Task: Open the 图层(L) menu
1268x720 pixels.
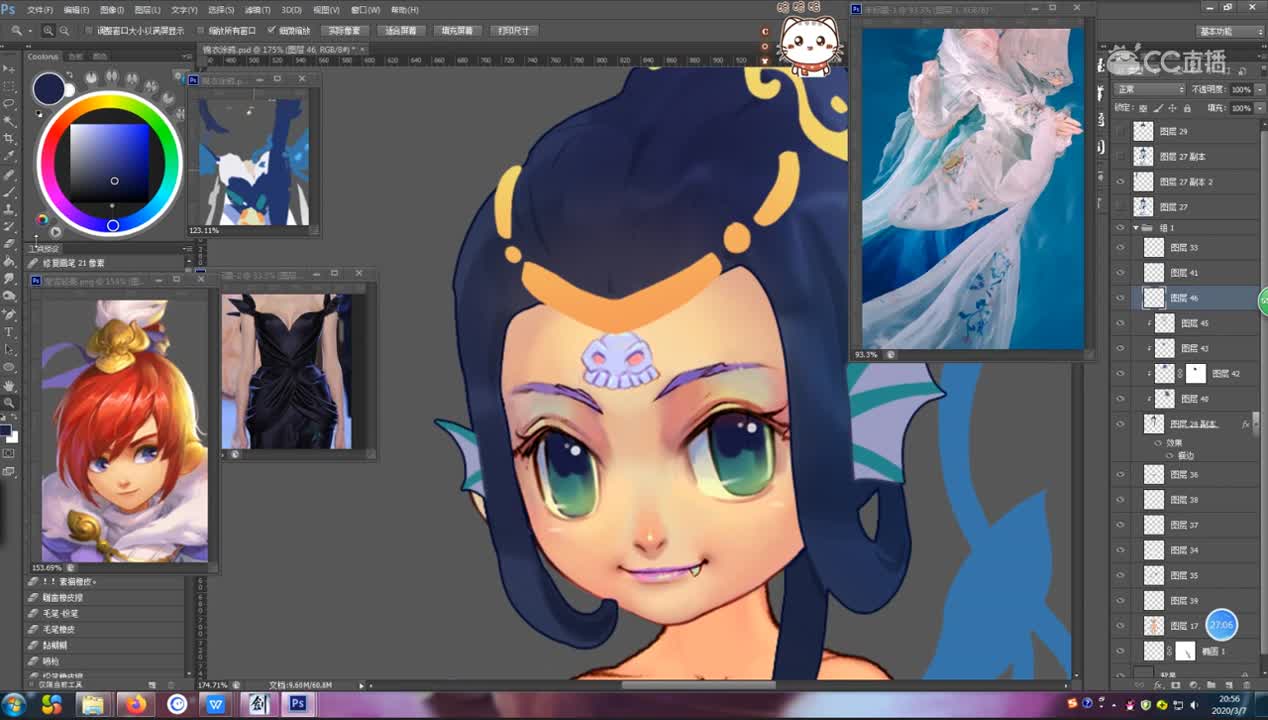Action: pos(145,10)
